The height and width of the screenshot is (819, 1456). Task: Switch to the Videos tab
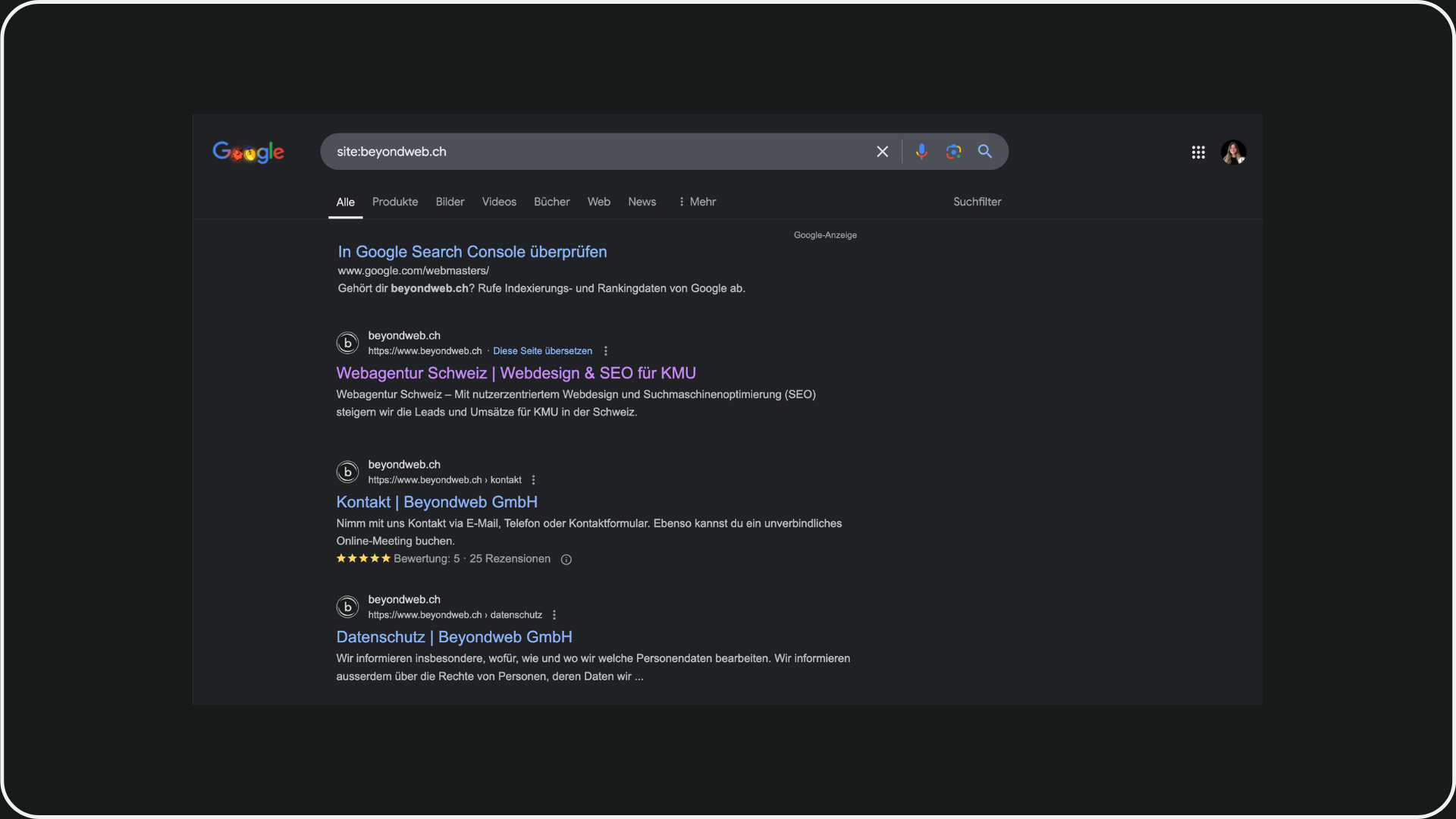tap(499, 202)
